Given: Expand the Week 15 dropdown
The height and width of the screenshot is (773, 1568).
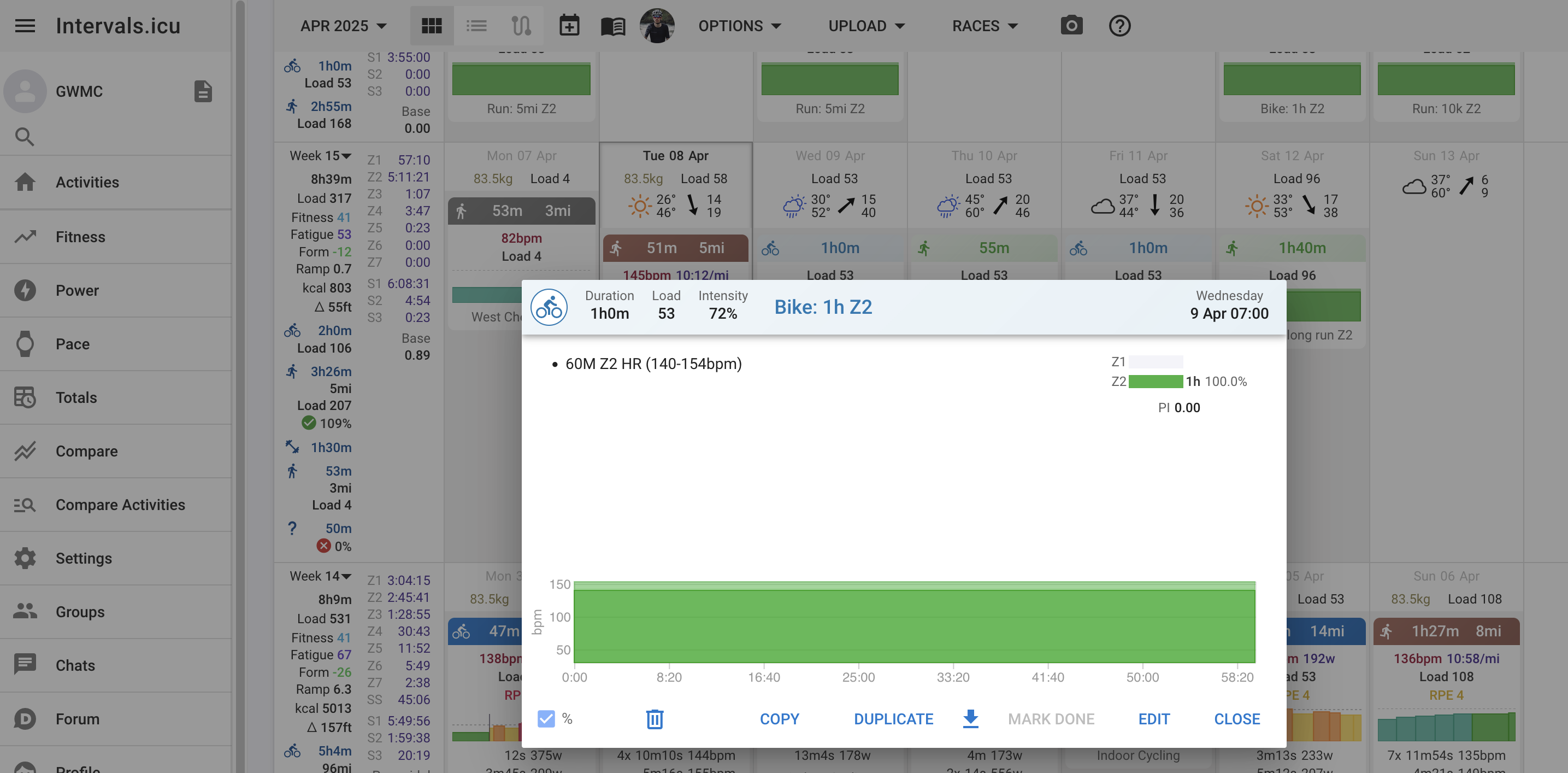Looking at the screenshot, I should [320, 156].
